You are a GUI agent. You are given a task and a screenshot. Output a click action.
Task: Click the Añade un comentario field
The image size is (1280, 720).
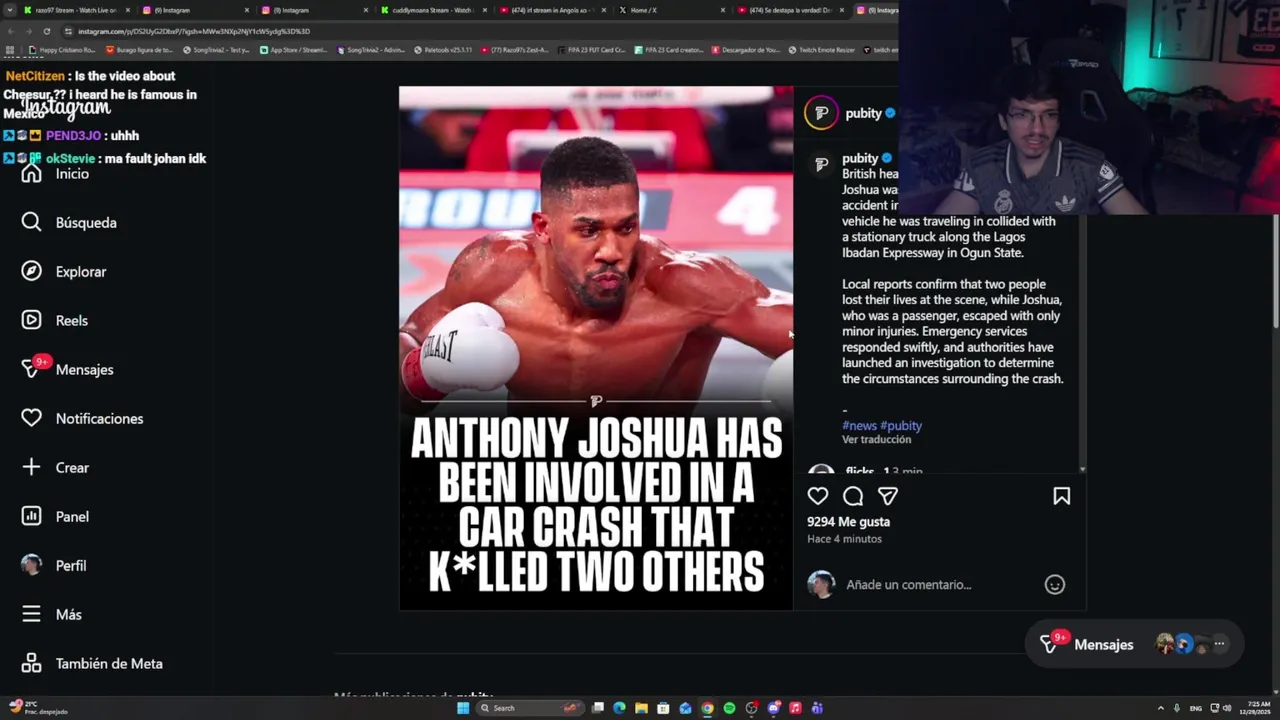[x=940, y=585]
